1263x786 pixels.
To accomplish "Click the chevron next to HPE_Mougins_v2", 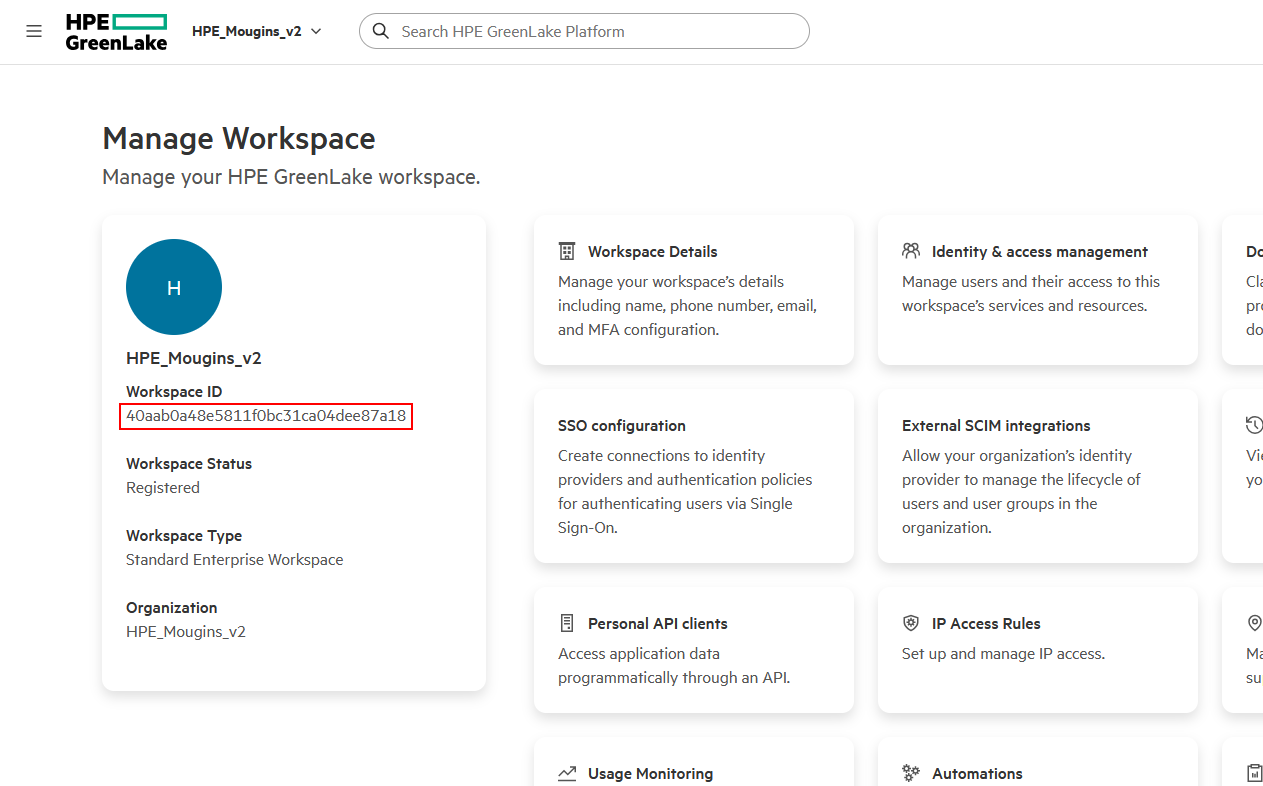I will coord(316,31).
